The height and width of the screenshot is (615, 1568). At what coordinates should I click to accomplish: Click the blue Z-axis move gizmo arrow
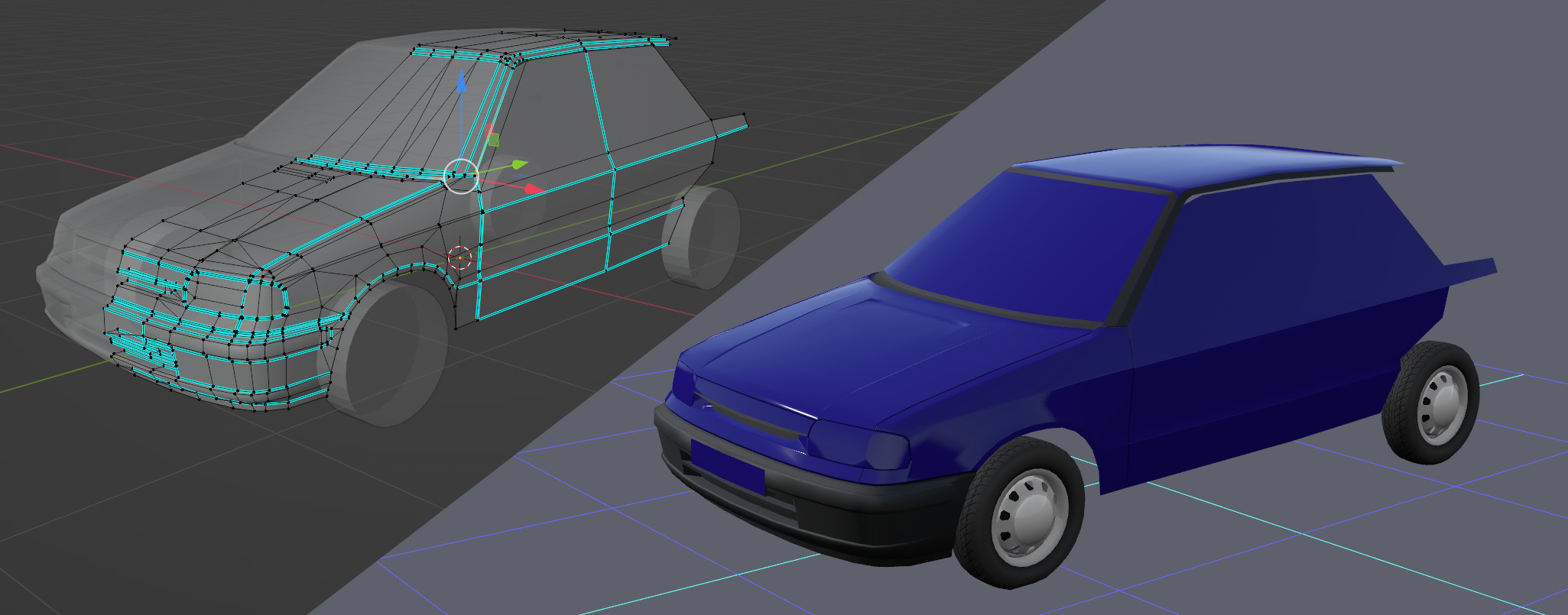click(x=462, y=83)
